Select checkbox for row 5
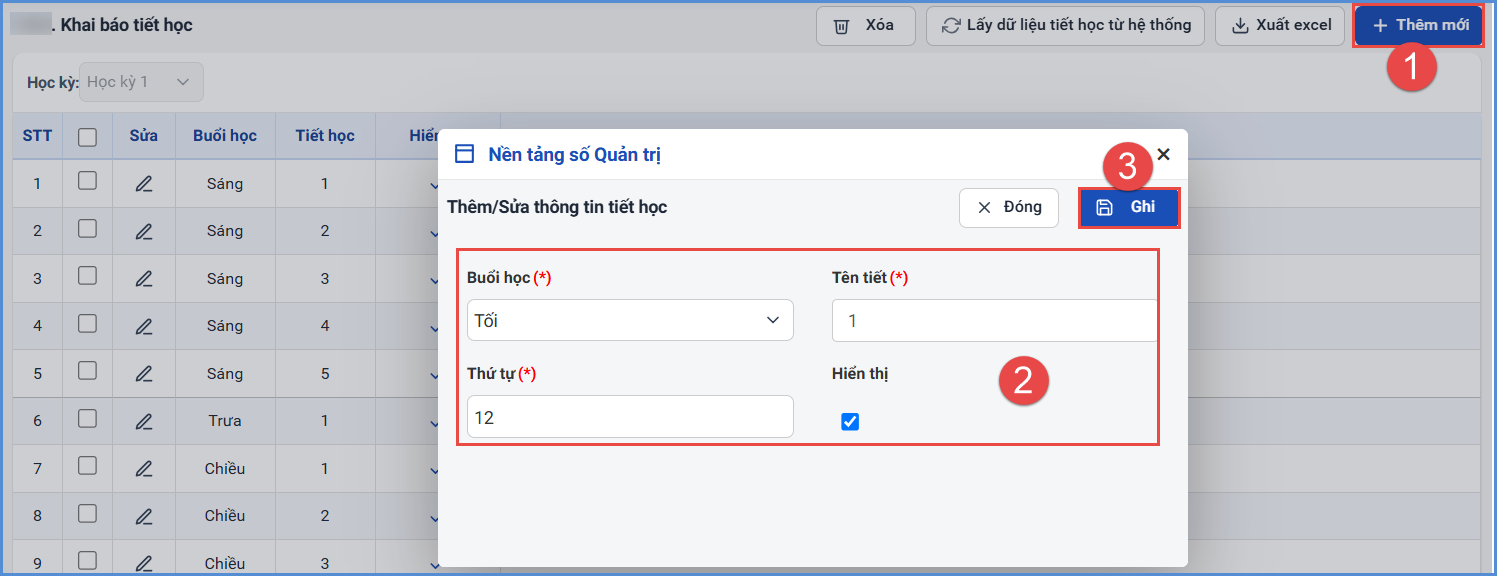 87,371
